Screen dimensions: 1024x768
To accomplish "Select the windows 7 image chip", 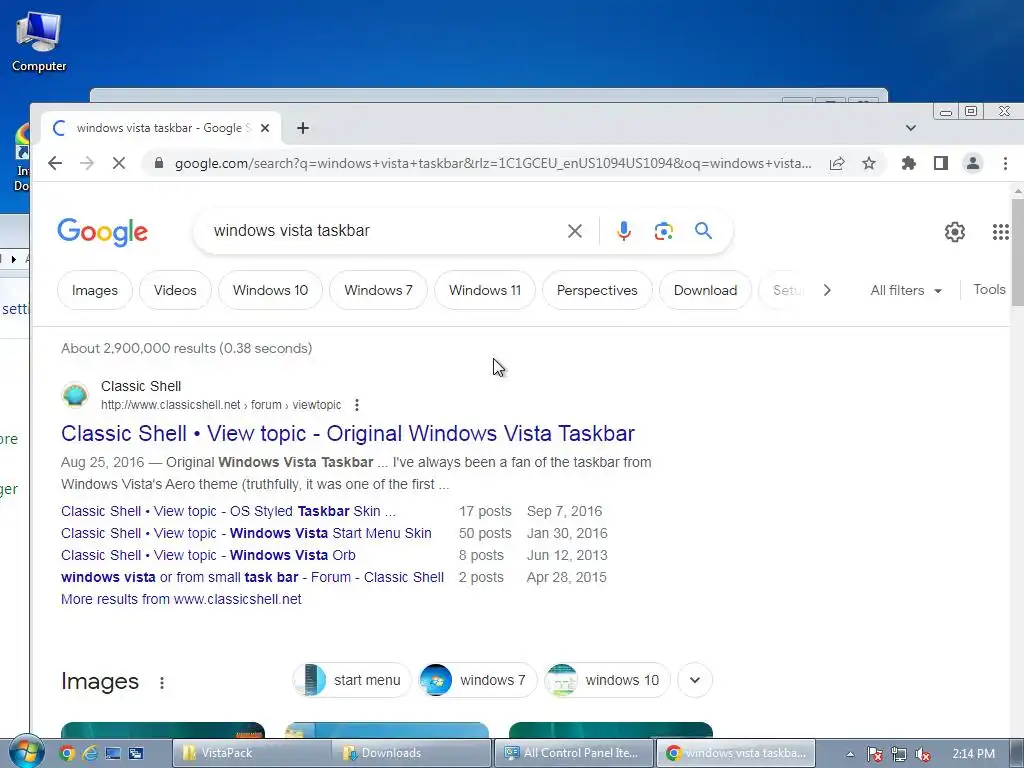I will click(477, 680).
